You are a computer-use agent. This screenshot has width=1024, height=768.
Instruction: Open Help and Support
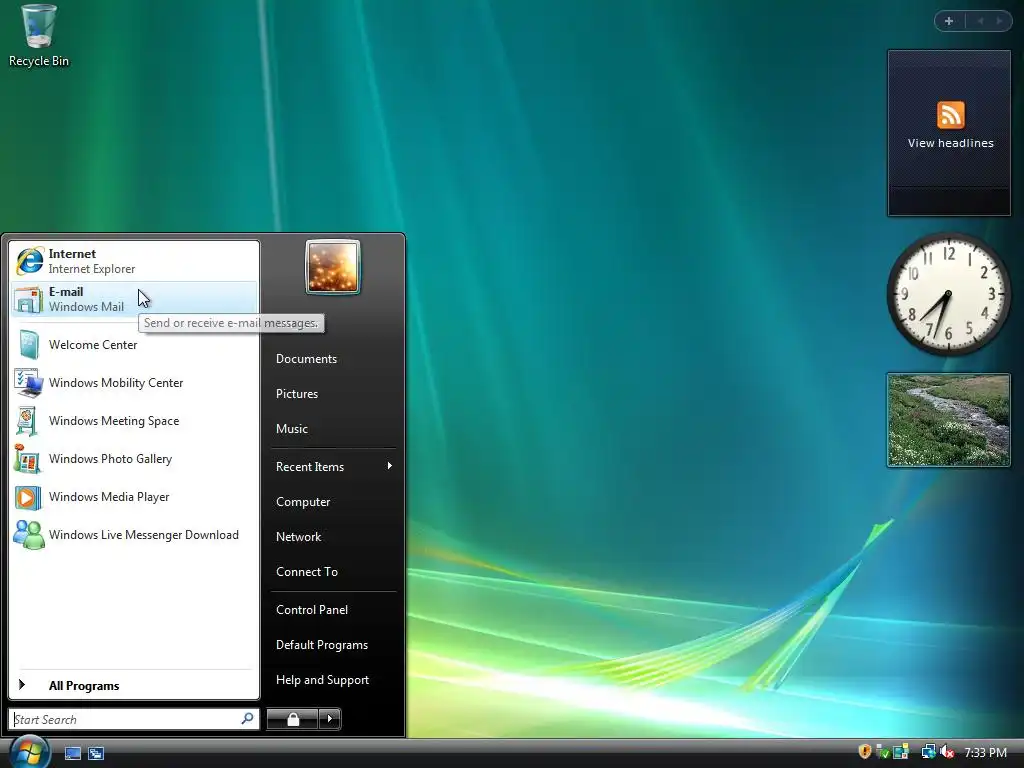coord(333,680)
